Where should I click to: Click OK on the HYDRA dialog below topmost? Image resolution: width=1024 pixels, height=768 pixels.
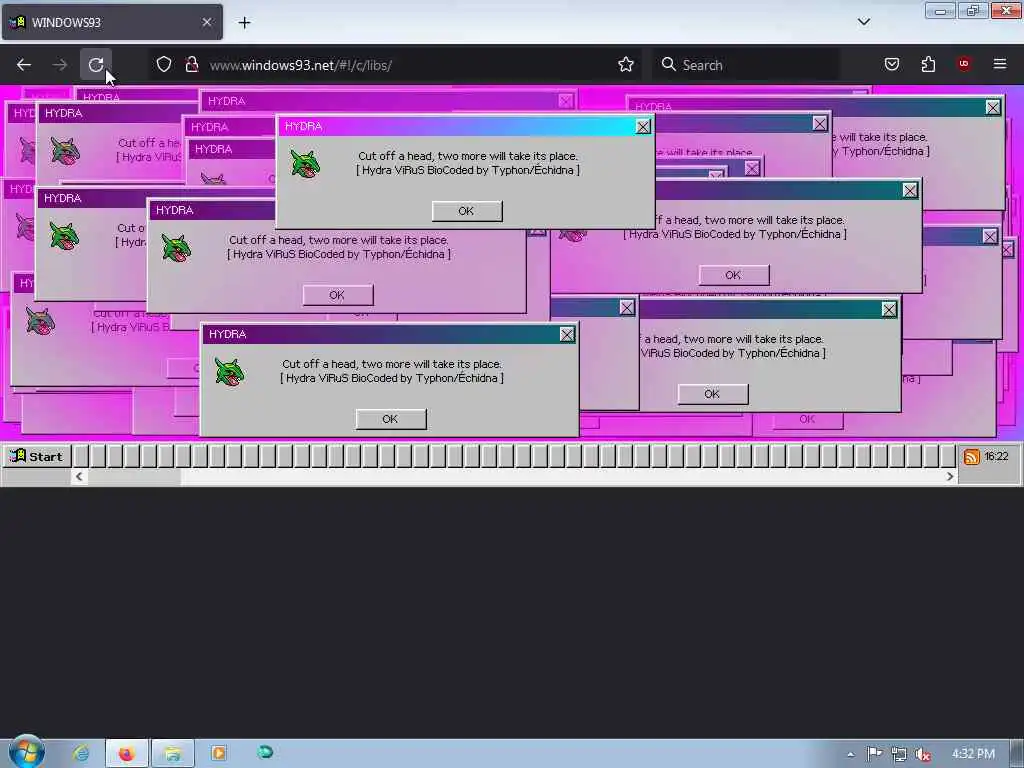[x=338, y=295]
